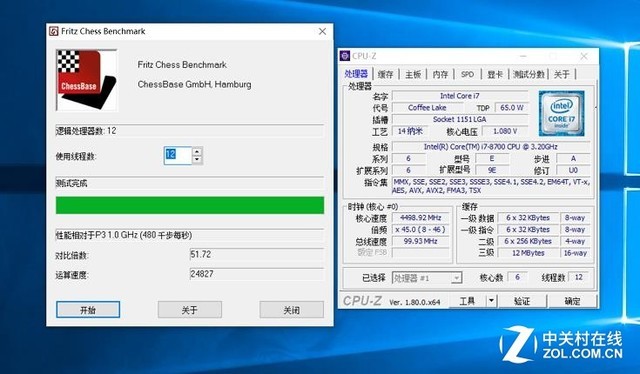
Task: Click the 验证 button
Action: pyautogui.click(x=522, y=301)
